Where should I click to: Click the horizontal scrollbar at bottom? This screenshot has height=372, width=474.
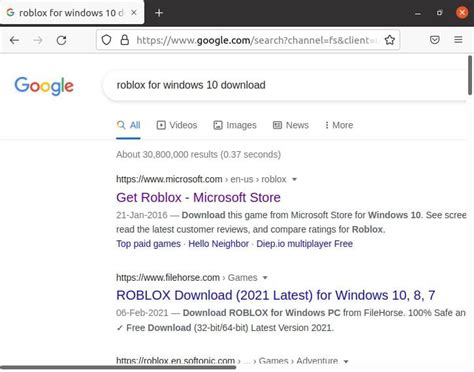click(x=118, y=368)
